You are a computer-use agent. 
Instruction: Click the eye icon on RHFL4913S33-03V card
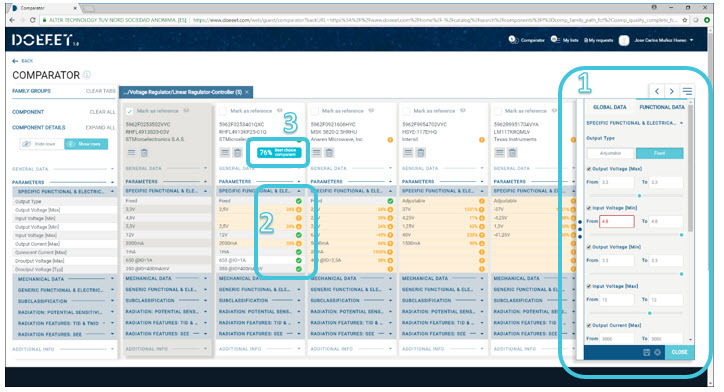[186, 111]
